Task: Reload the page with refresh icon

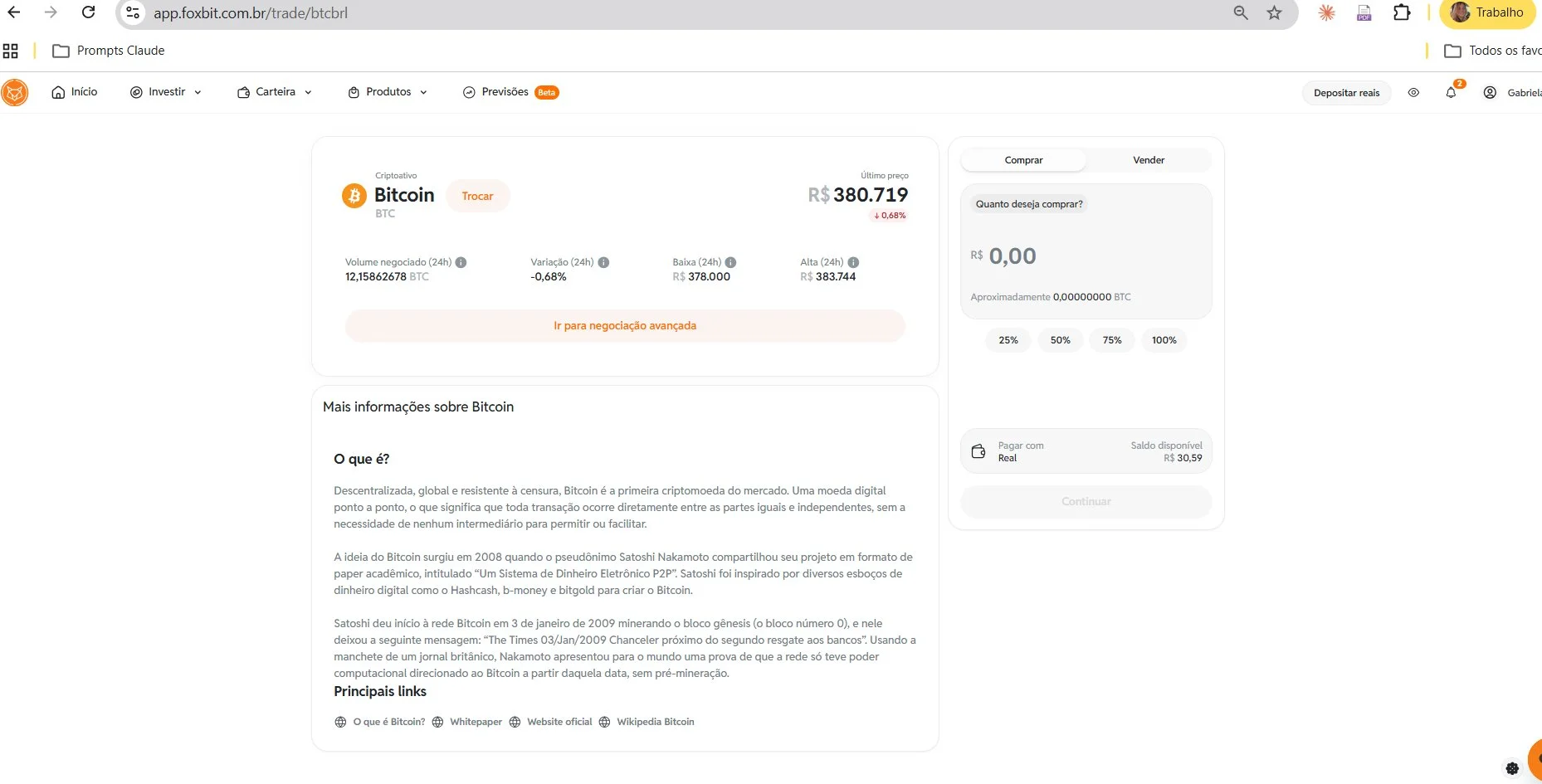Action: pyautogui.click(x=88, y=12)
